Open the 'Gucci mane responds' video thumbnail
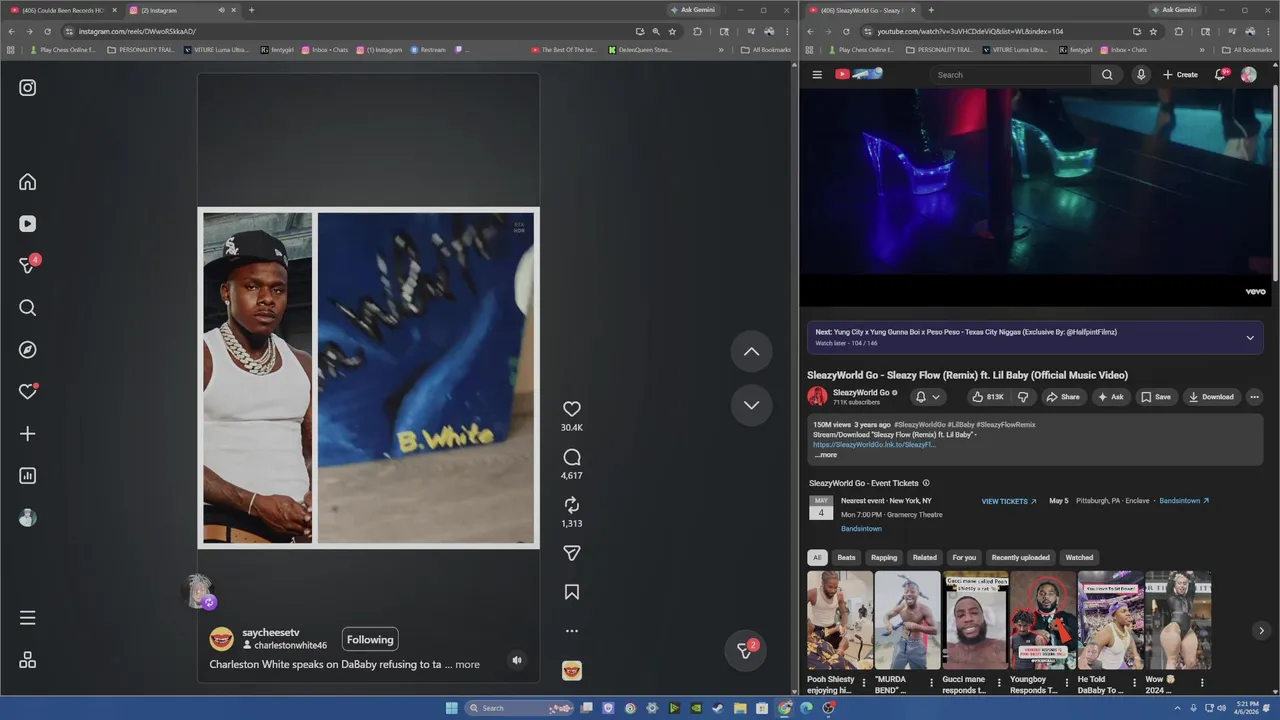Image resolution: width=1280 pixels, height=720 pixels. [975, 620]
